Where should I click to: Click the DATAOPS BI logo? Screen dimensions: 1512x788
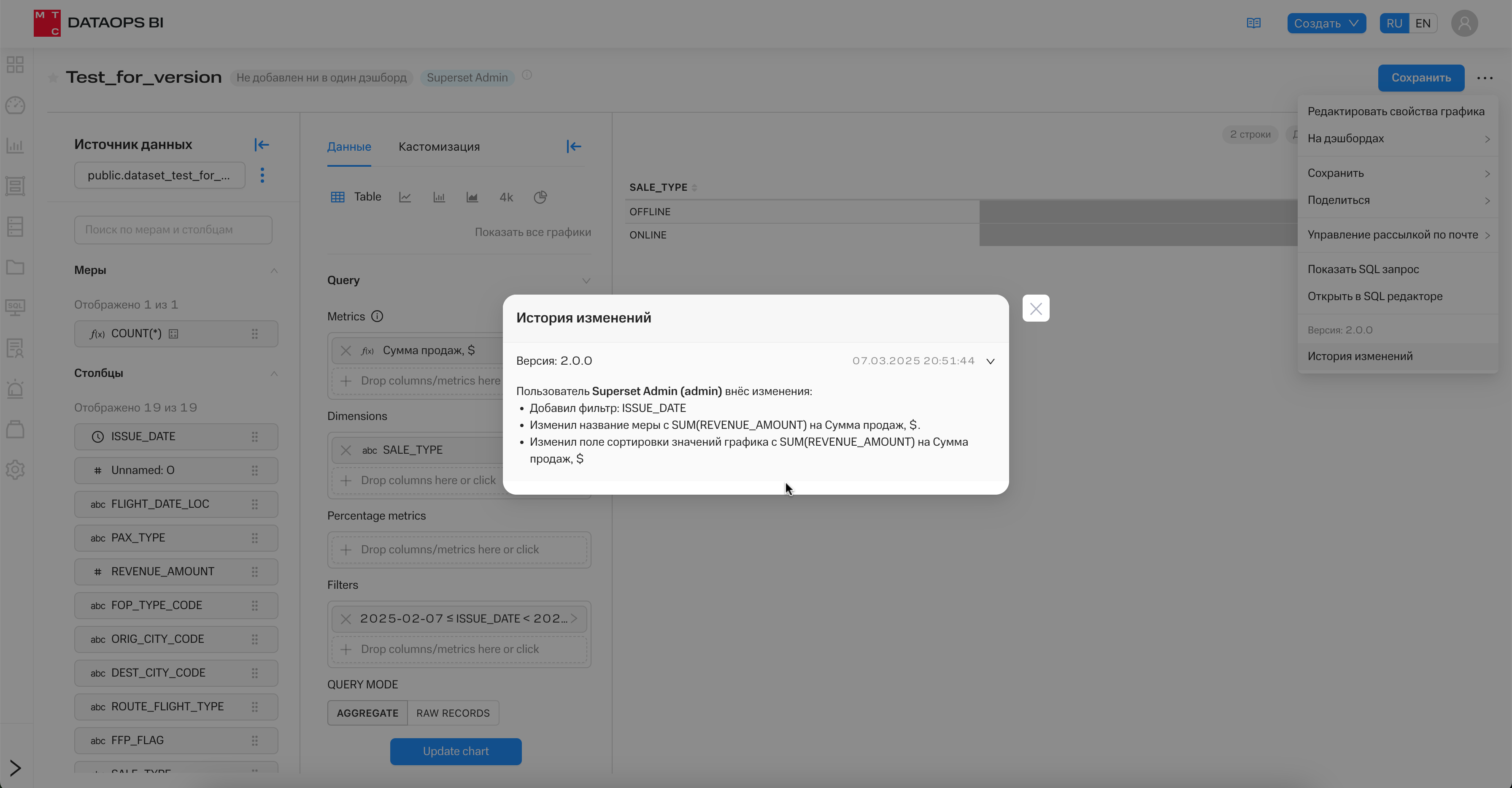click(x=99, y=23)
